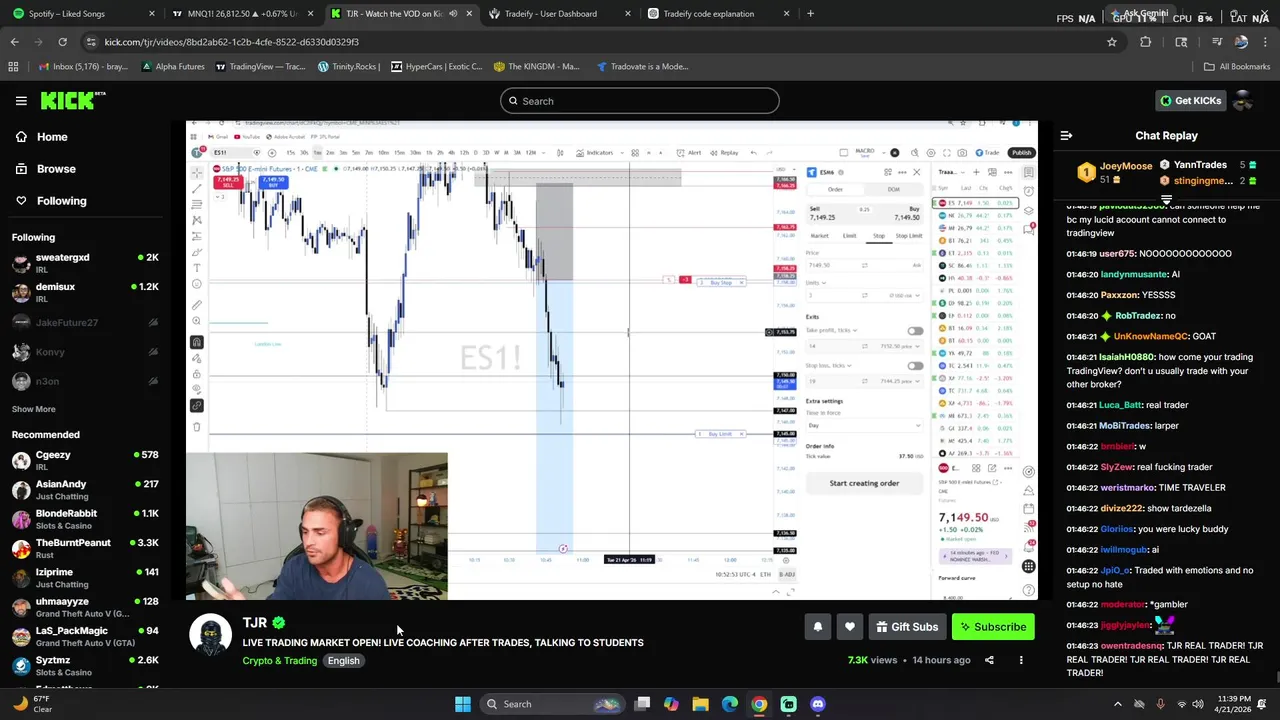Open the Kick profile avatar menu
This screenshot has width=1280, height=720.
[1244, 101]
